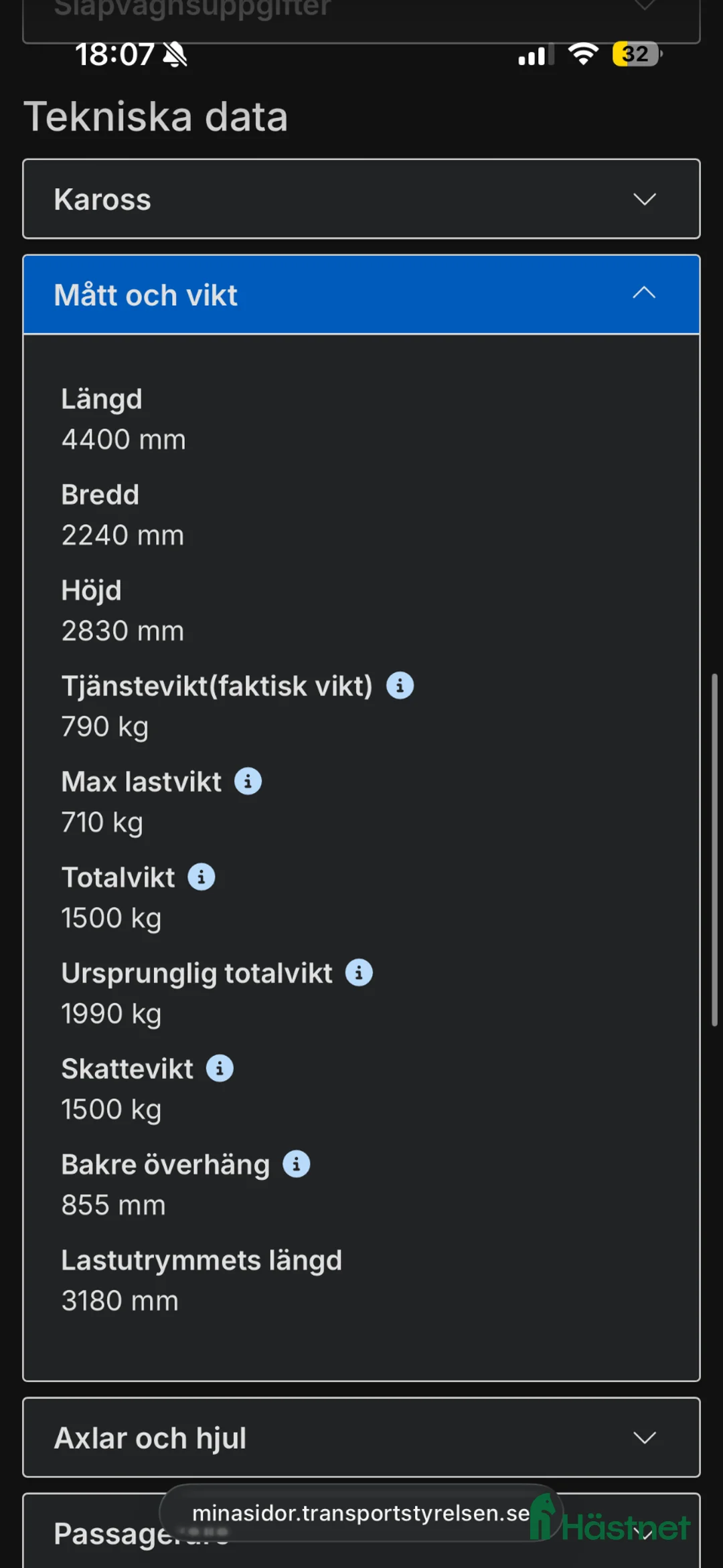The height and width of the screenshot is (1568, 723).
Task: Tap the yellow battery indicator
Action: coord(633,54)
